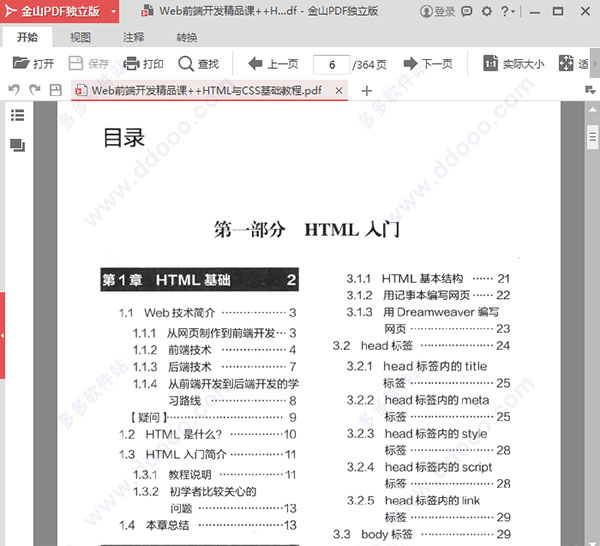
Task: Open the help question mark dropdown
Action: tap(508, 11)
